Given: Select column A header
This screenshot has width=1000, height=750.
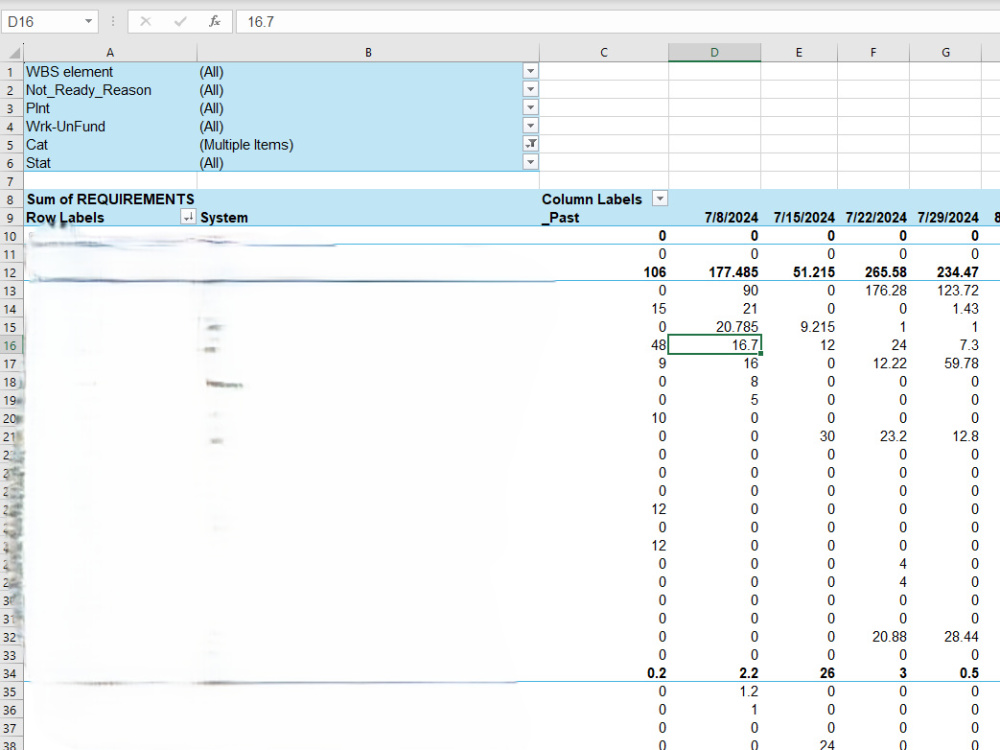Looking at the screenshot, I should click(x=110, y=53).
